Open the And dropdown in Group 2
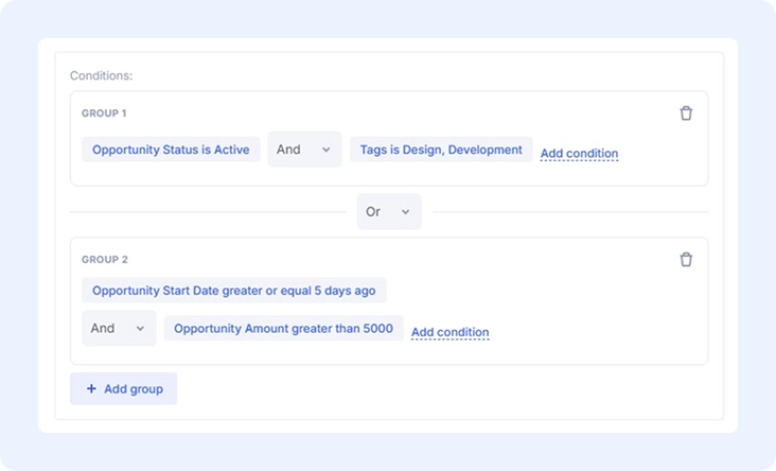The width and height of the screenshot is (776, 471). (119, 328)
